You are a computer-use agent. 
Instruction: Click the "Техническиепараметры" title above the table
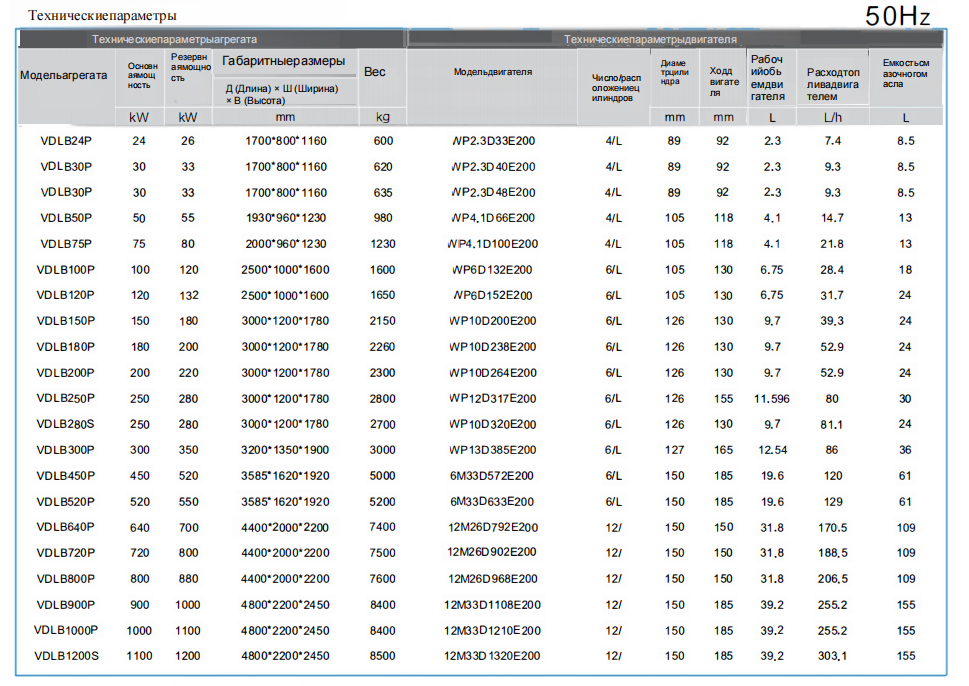pos(102,15)
